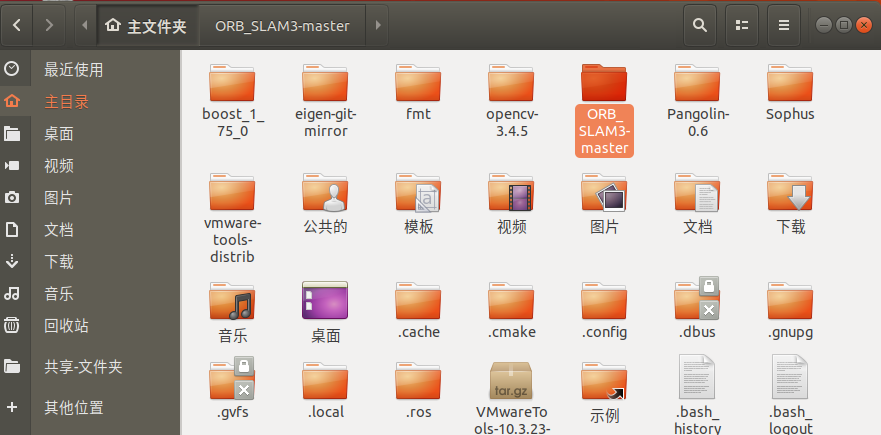Select the 视频 folder icon in file grid
This screenshot has height=435, width=881.
pos(511,192)
